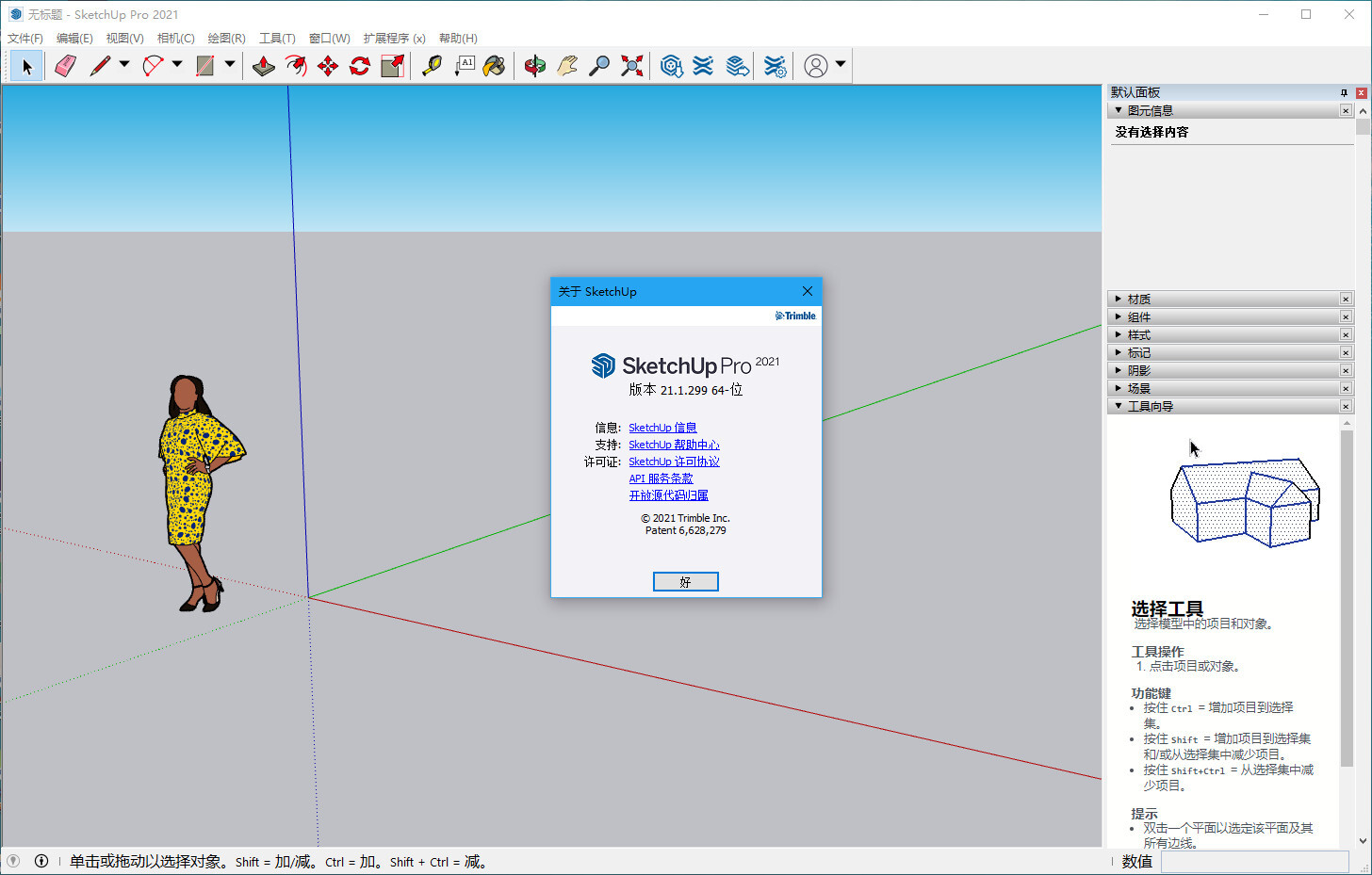This screenshot has height=875, width=1372.
Task: Pin the default tray panel
Action: pos(1344,92)
